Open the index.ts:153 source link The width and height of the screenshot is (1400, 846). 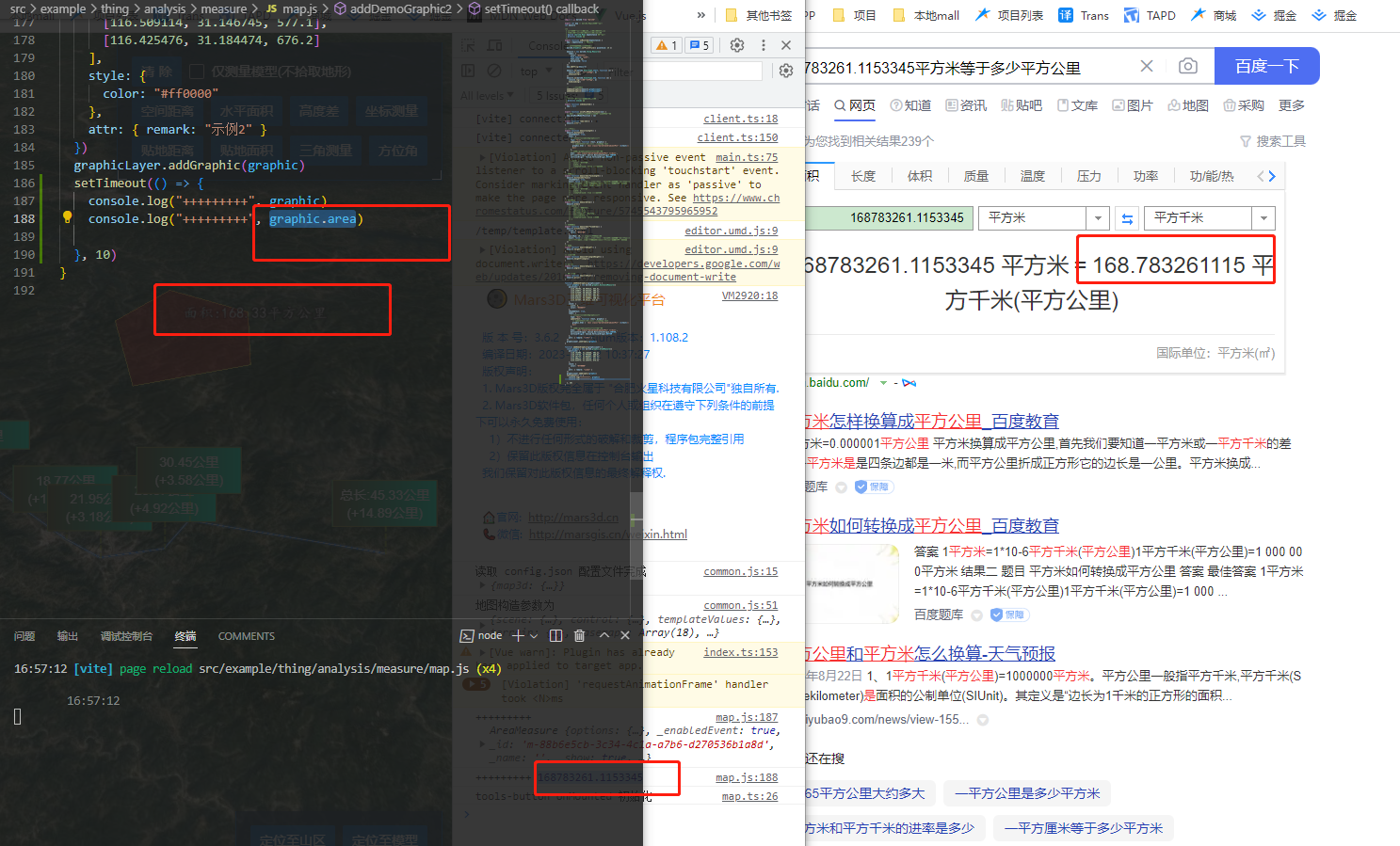click(741, 652)
